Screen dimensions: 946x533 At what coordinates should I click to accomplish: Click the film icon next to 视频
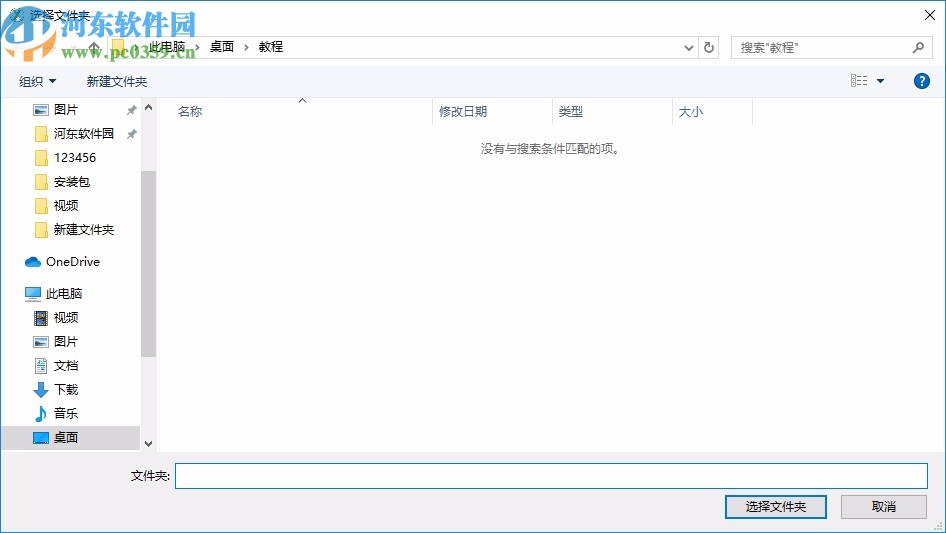click(x=40, y=318)
